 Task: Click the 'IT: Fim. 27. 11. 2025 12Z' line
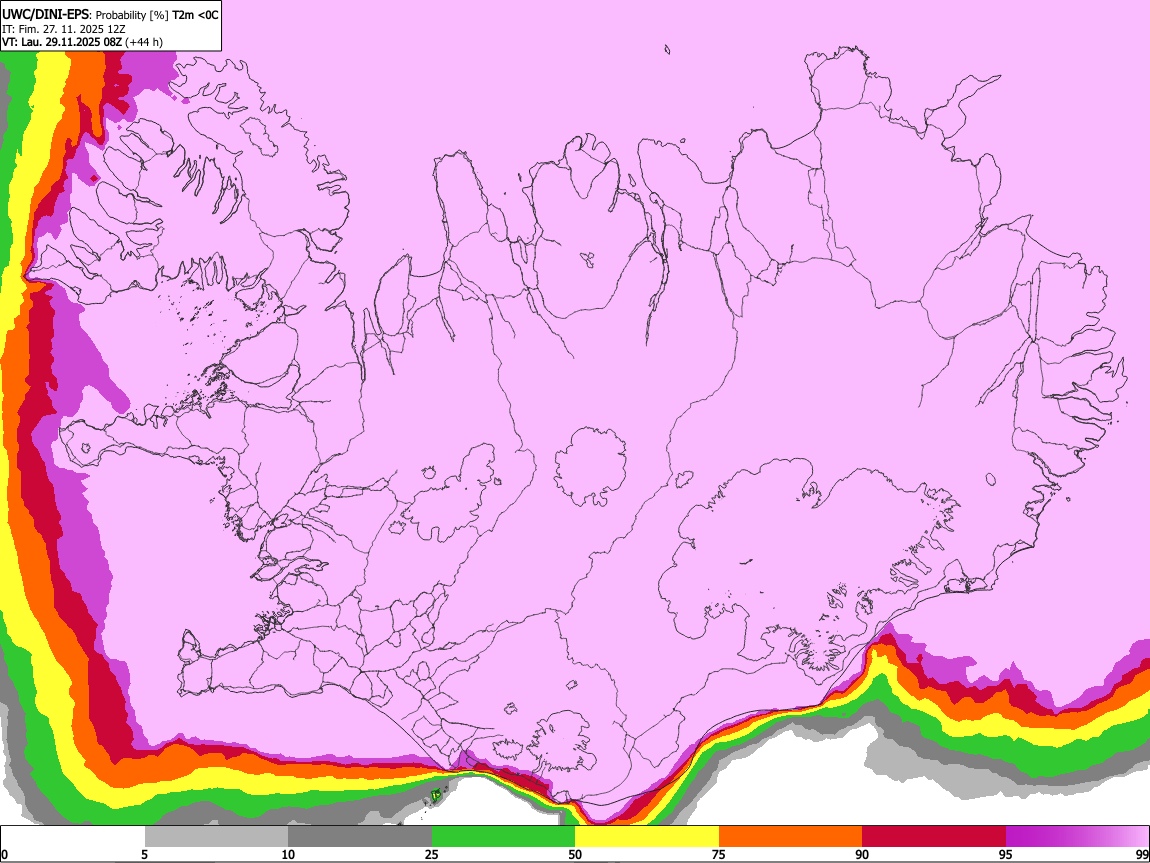(64, 29)
